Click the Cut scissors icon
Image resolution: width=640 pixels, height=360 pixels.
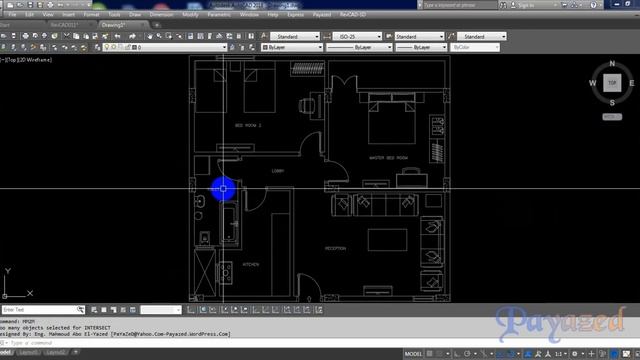pyautogui.click(x=66, y=36)
